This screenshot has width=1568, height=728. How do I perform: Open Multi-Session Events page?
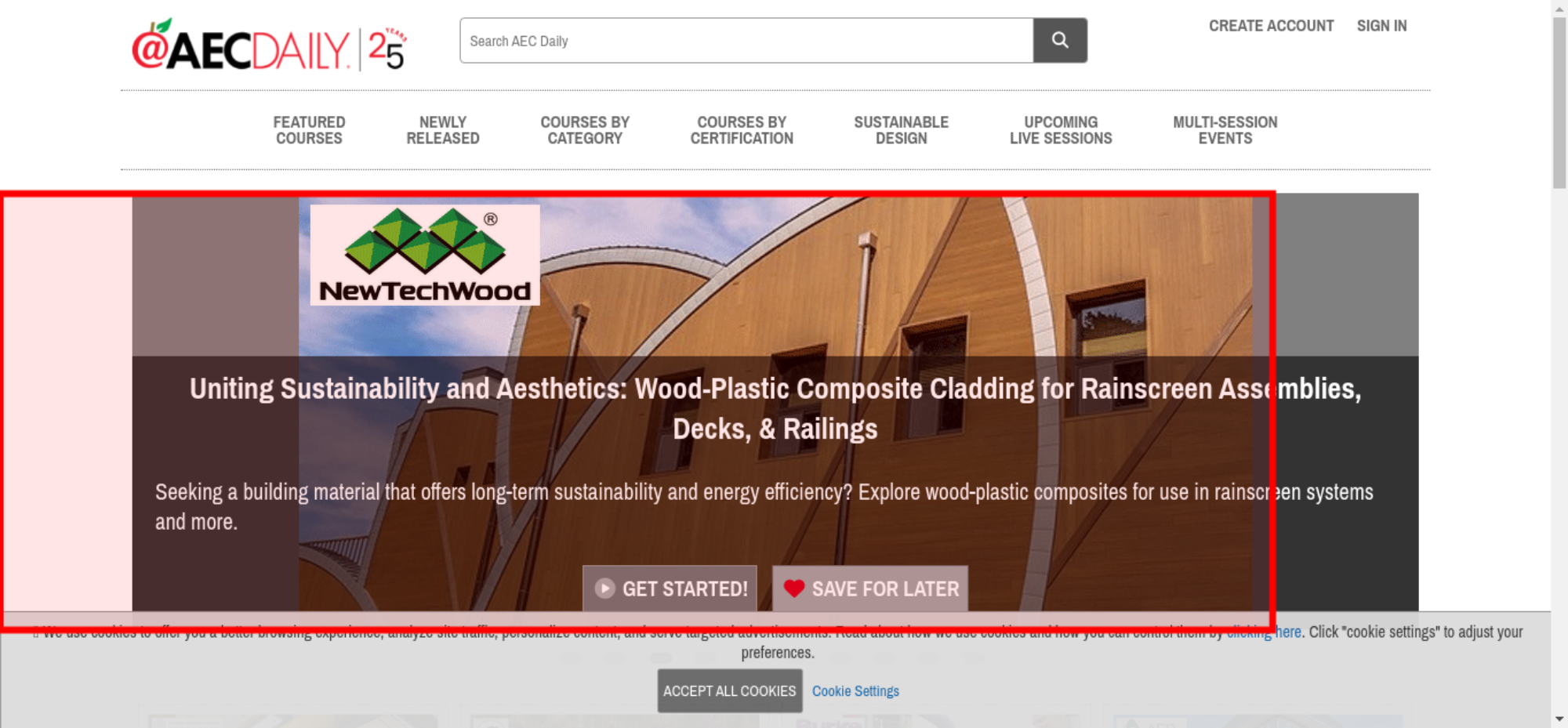(x=1225, y=130)
